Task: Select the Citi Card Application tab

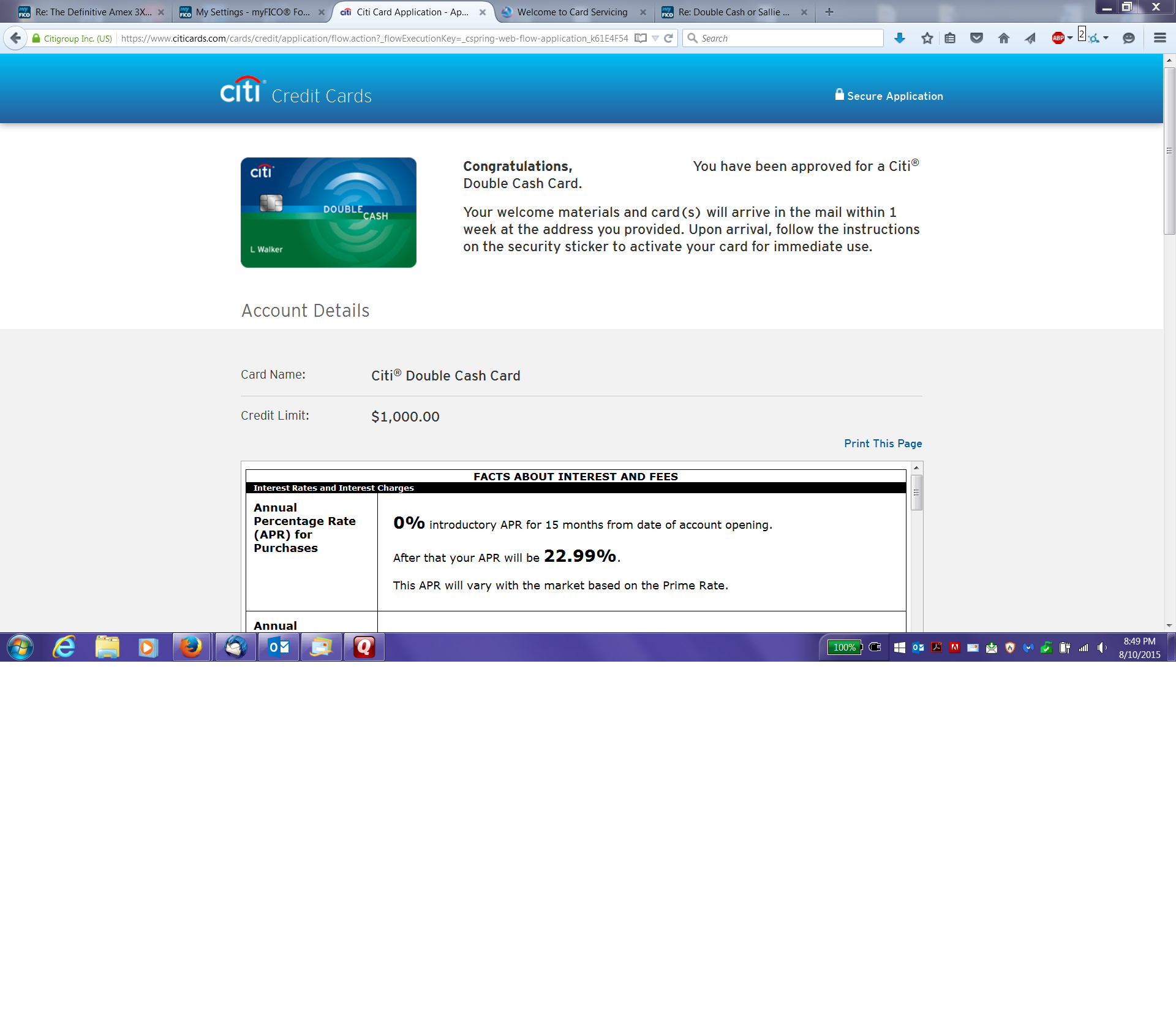Action: coord(412,12)
